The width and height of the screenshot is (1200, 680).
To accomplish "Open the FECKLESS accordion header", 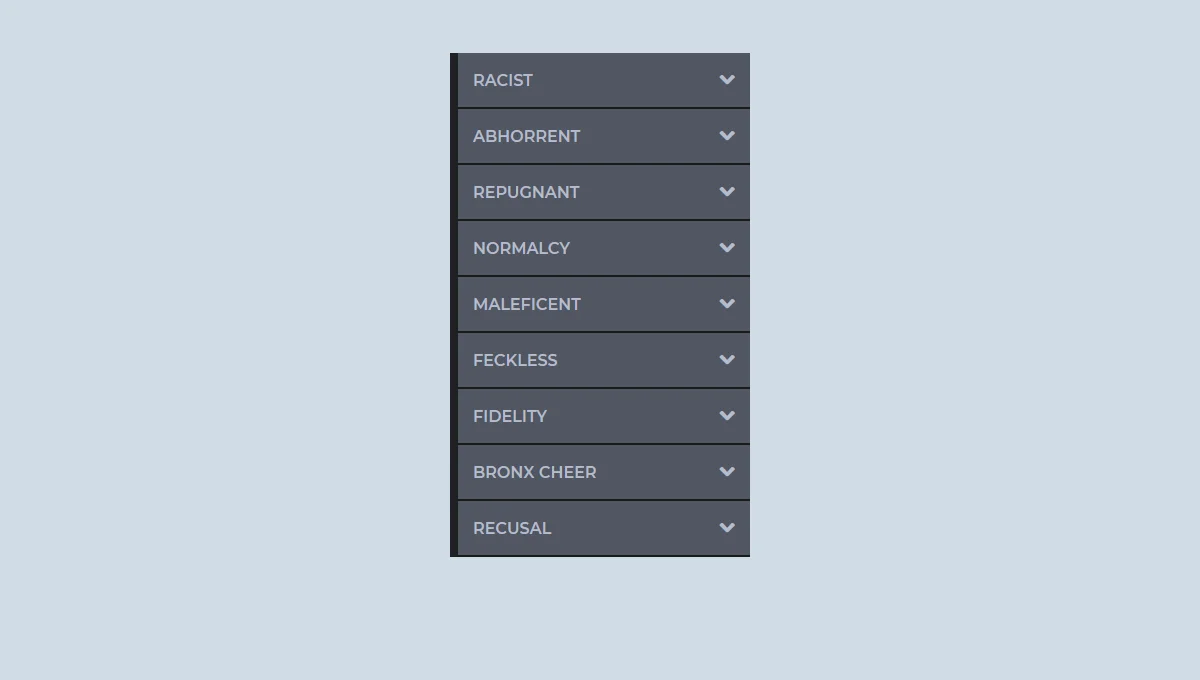I will pyautogui.click(x=515, y=360).
